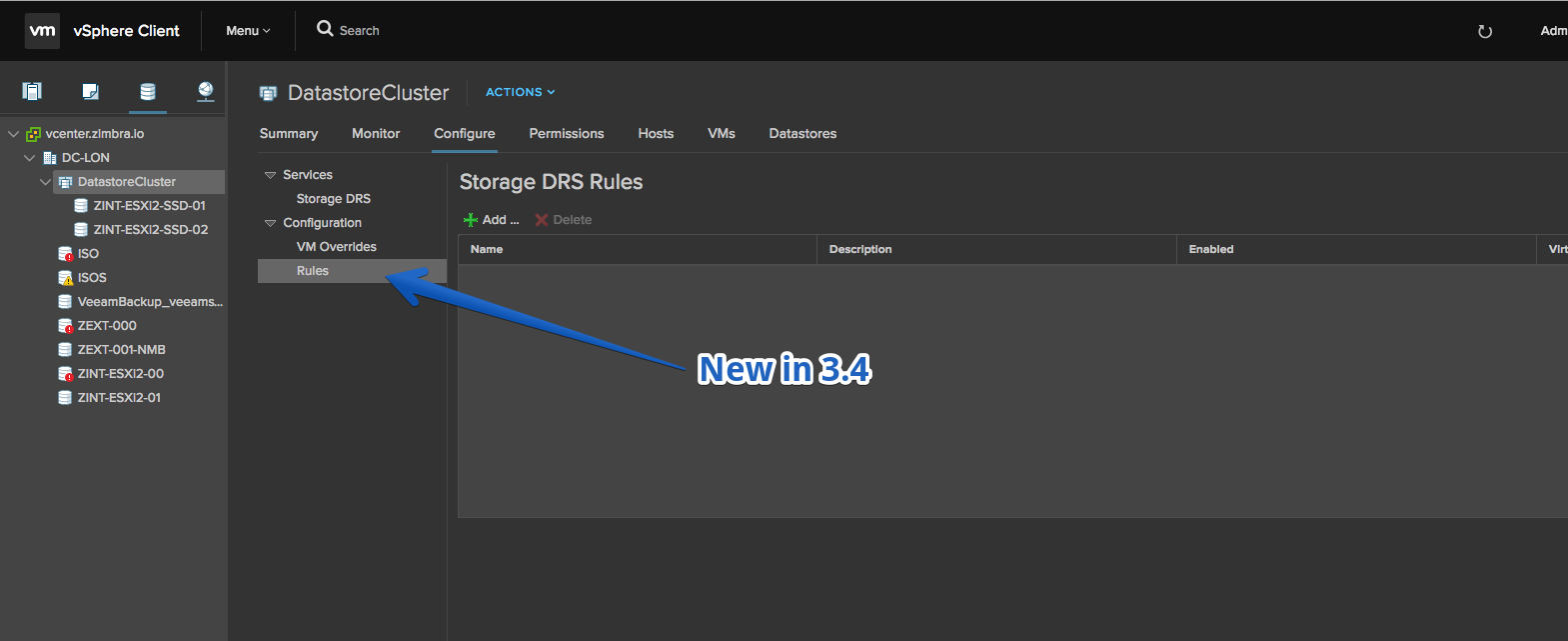Viewport: 1568px width, 641px height.
Task: Click the DC-LON datacenter icon
Action: (50, 158)
